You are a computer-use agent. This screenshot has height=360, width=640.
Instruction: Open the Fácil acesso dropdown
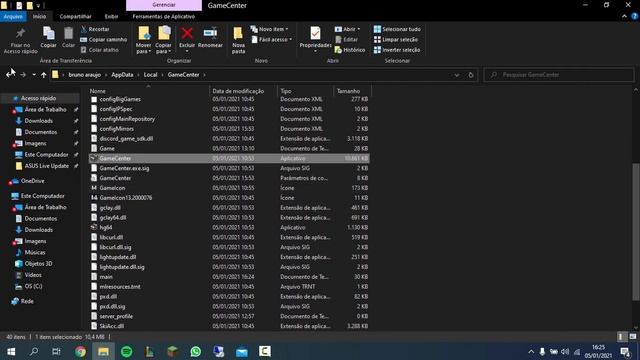[271, 40]
